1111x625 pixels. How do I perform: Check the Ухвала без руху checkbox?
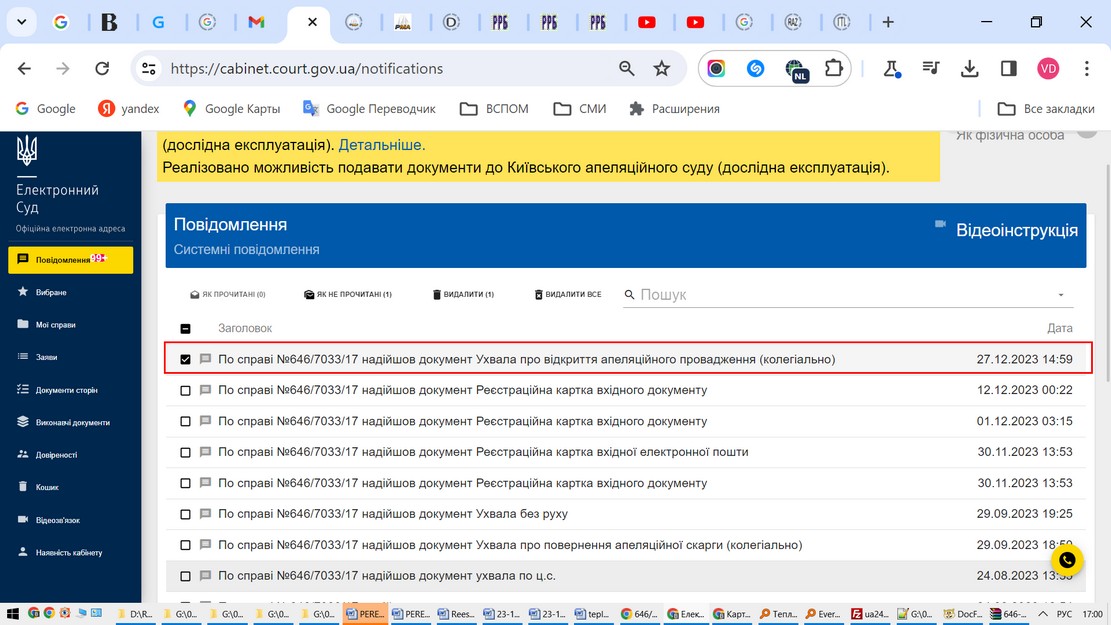[x=186, y=514]
